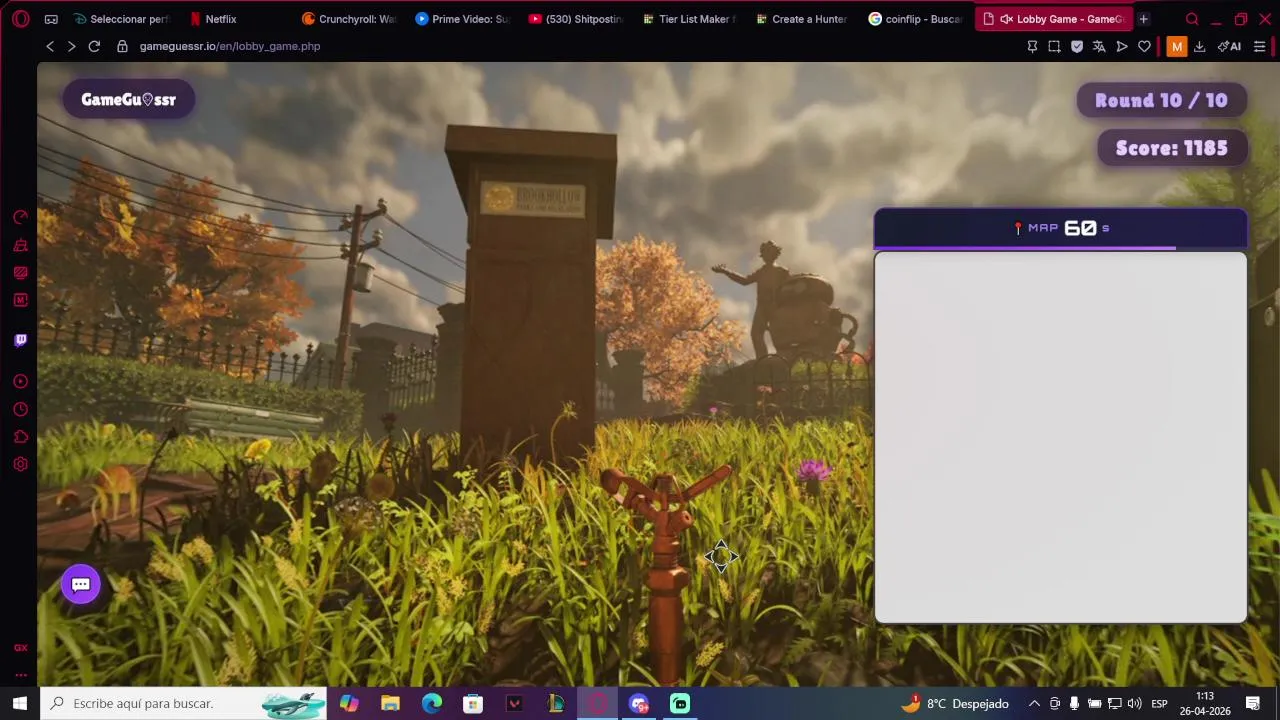Switch to the coinflip search tab
This screenshot has height=720, width=1280.
pos(917,19)
